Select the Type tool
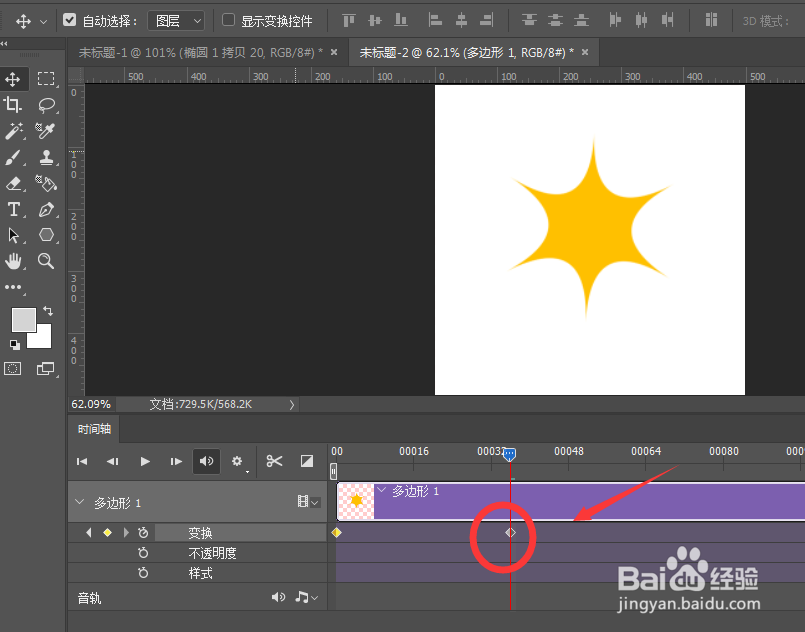This screenshot has height=632, width=805. (14, 209)
